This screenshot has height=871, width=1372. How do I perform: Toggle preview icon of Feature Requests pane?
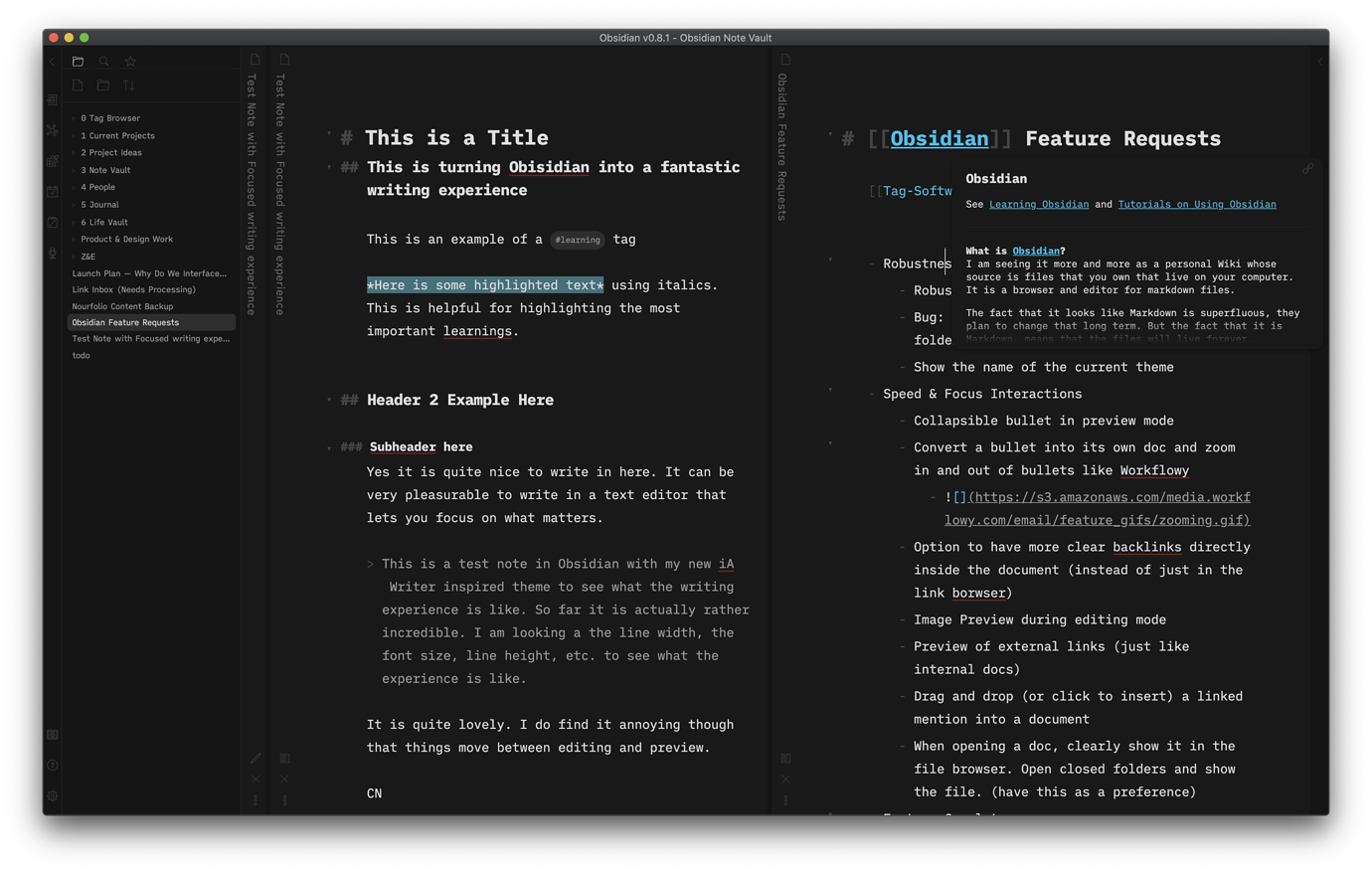[785, 758]
